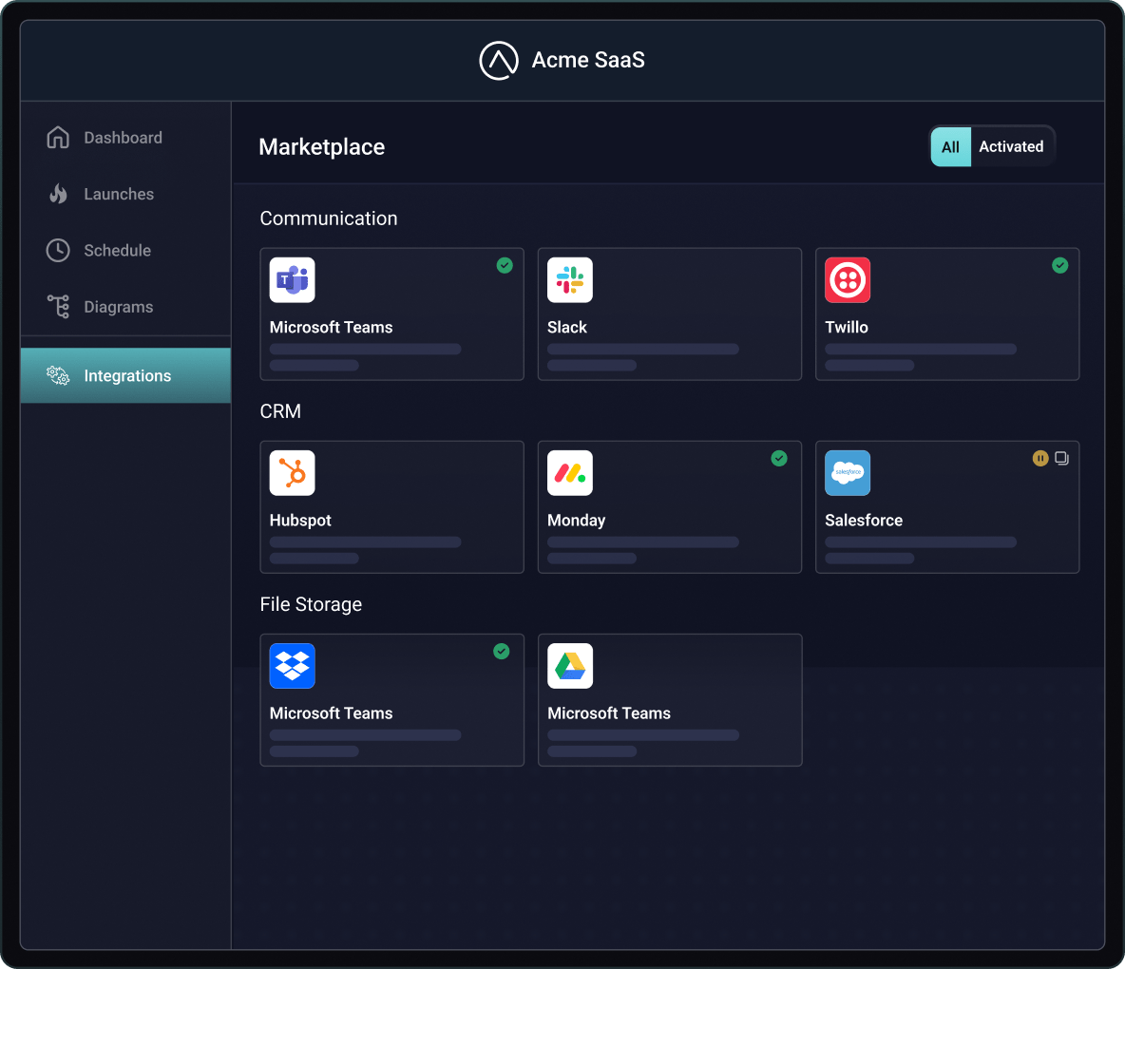Image resolution: width=1125 pixels, height=1064 pixels.
Task: Click the Diagrams tree icon
Action: [x=58, y=306]
